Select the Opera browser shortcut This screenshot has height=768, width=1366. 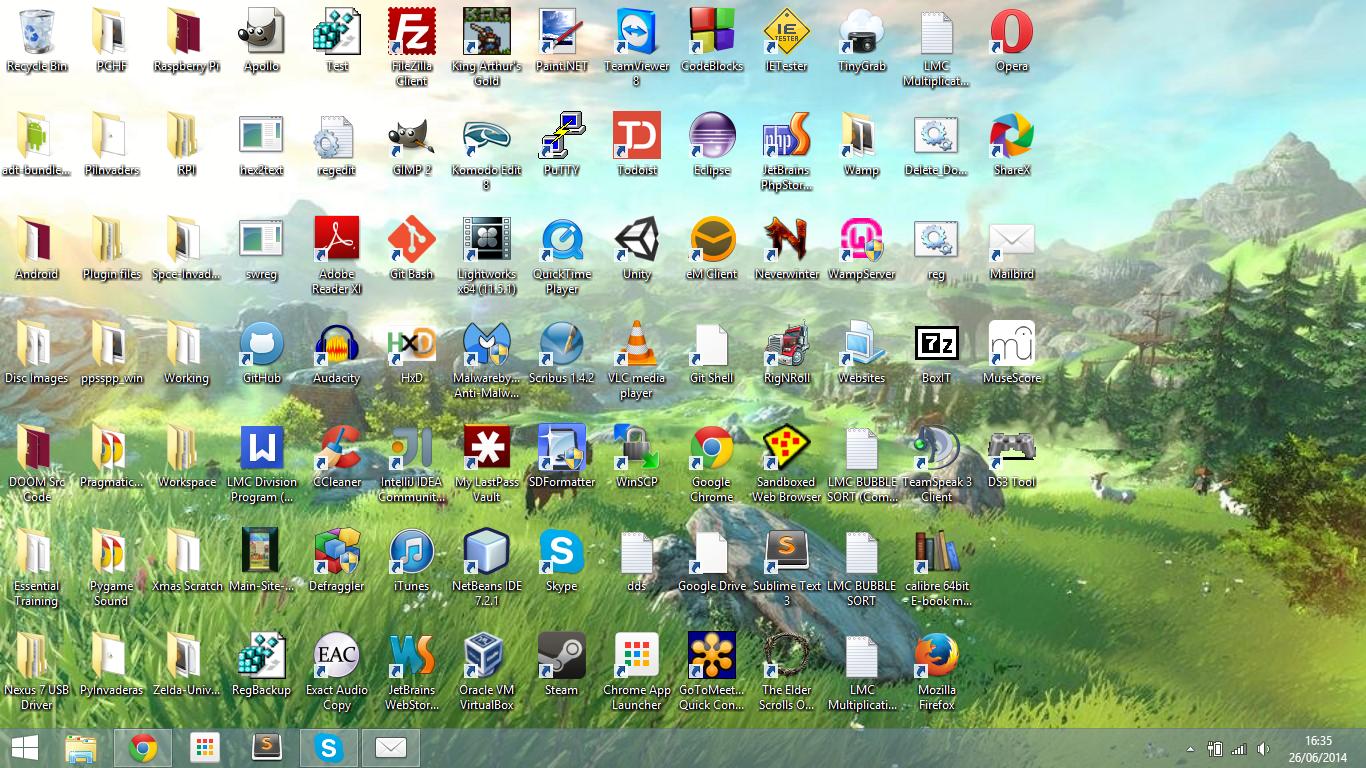(x=1011, y=40)
